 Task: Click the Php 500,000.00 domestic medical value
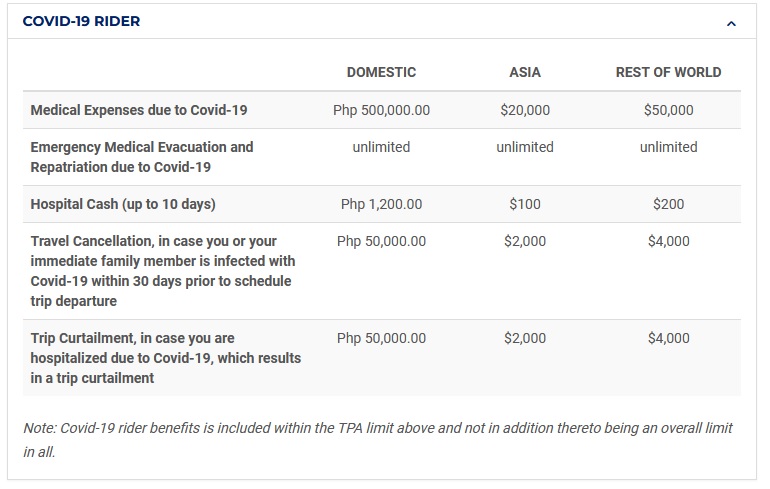pyautogui.click(x=381, y=110)
